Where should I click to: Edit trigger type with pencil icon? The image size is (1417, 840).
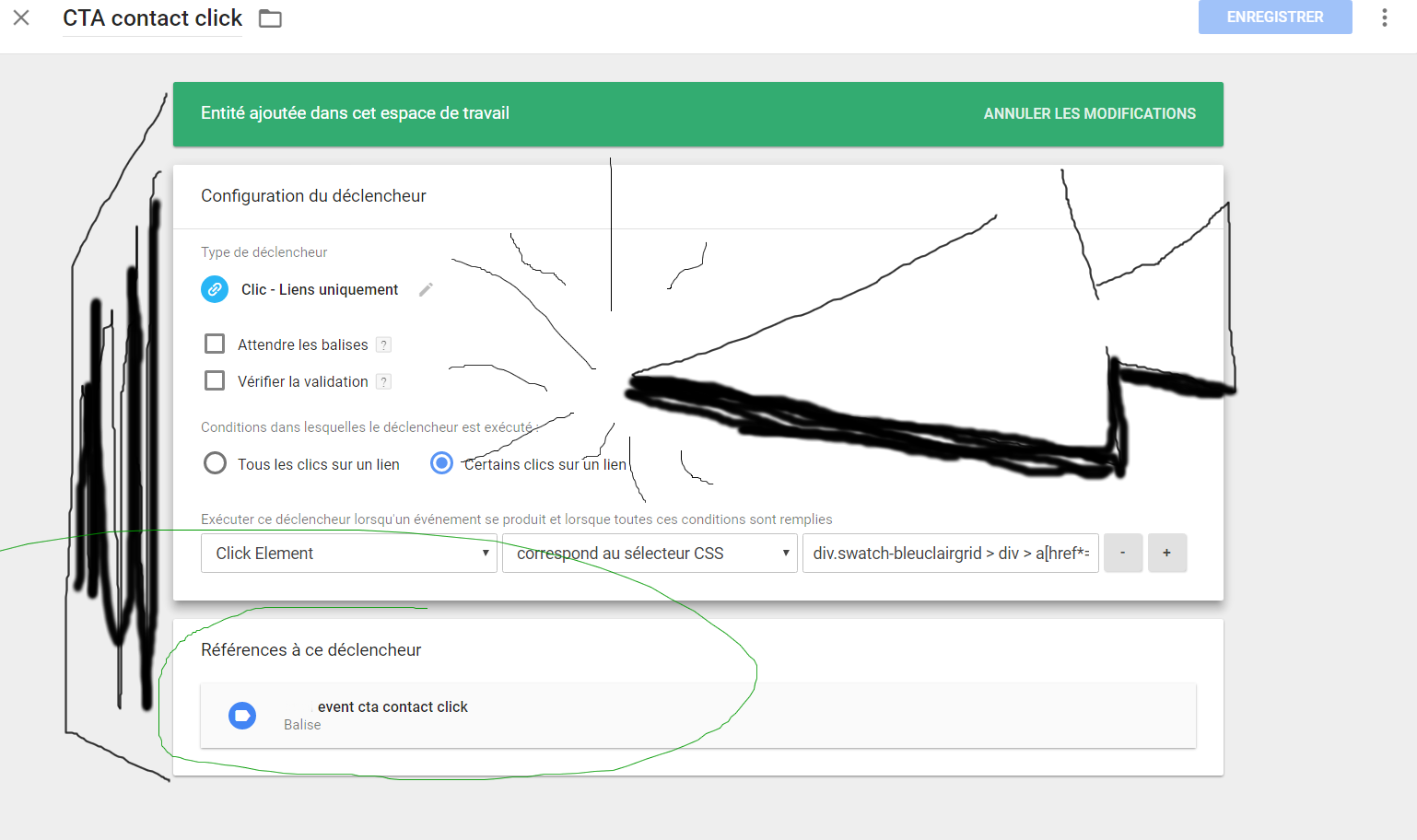426,289
